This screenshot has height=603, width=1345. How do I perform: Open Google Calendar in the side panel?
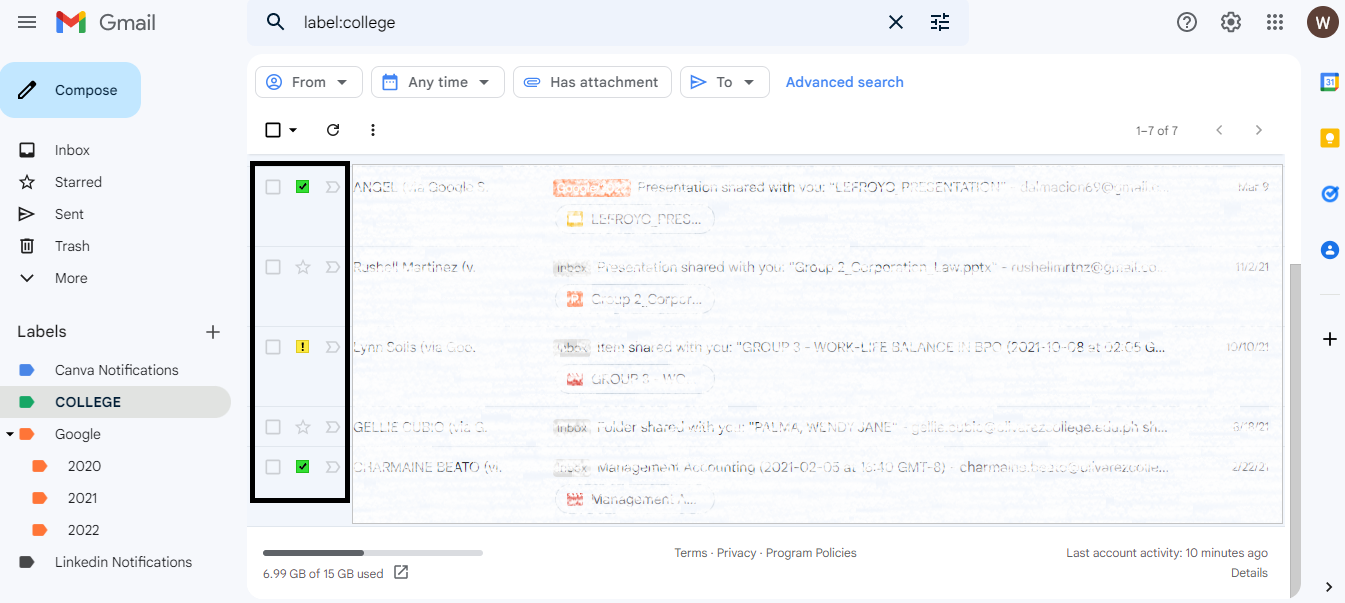[x=1329, y=81]
